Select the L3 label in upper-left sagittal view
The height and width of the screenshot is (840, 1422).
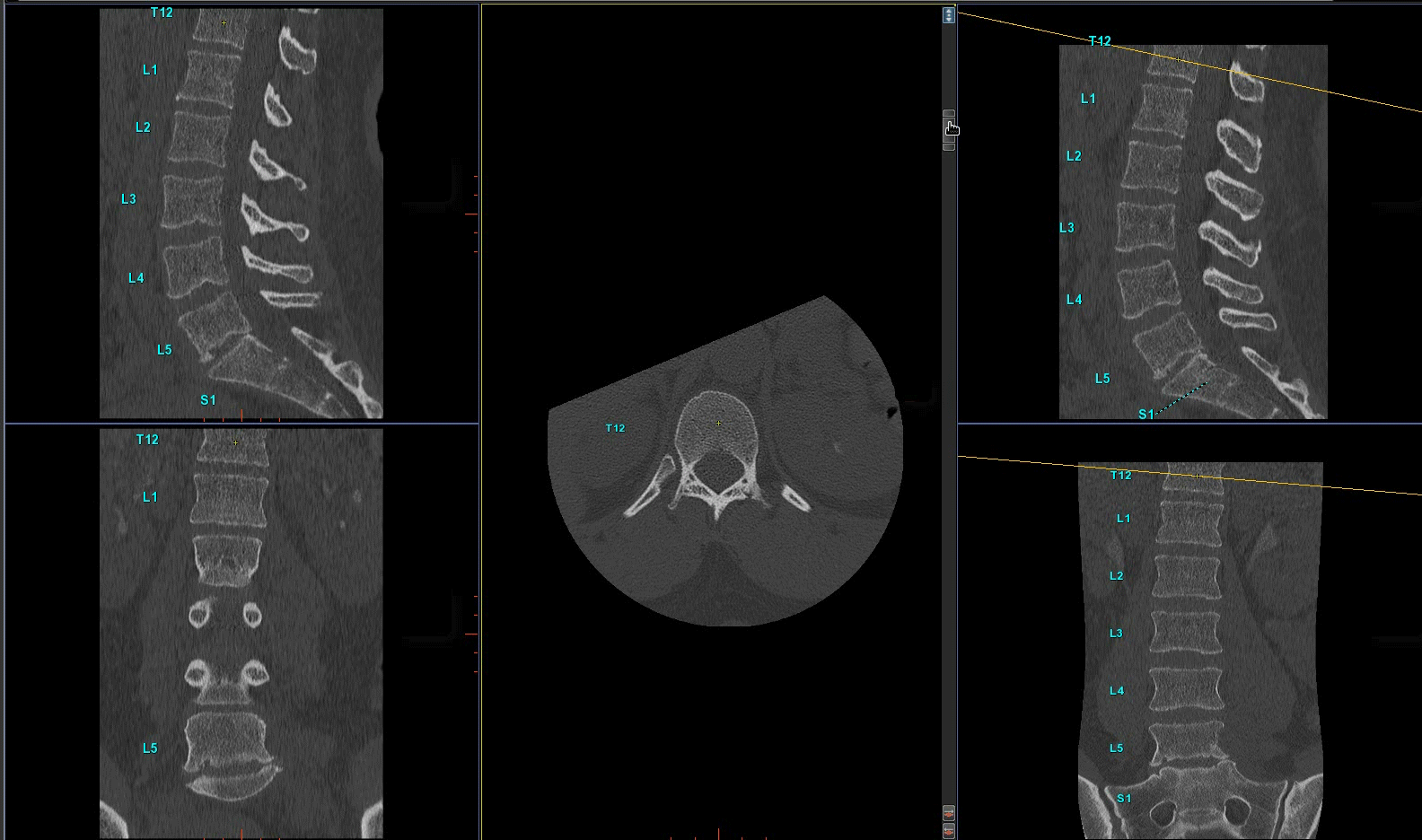[x=128, y=199]
